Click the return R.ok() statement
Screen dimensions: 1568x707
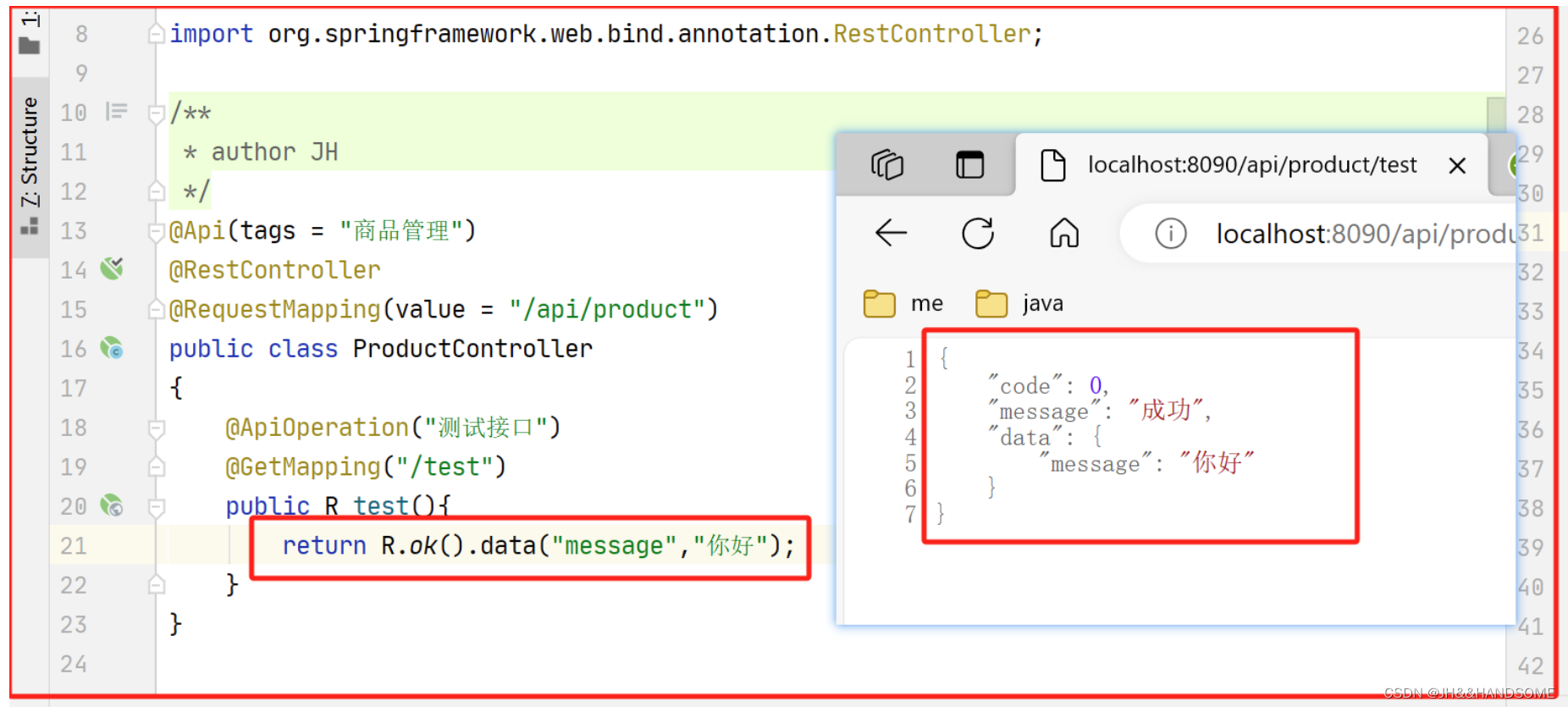(538, 546)
